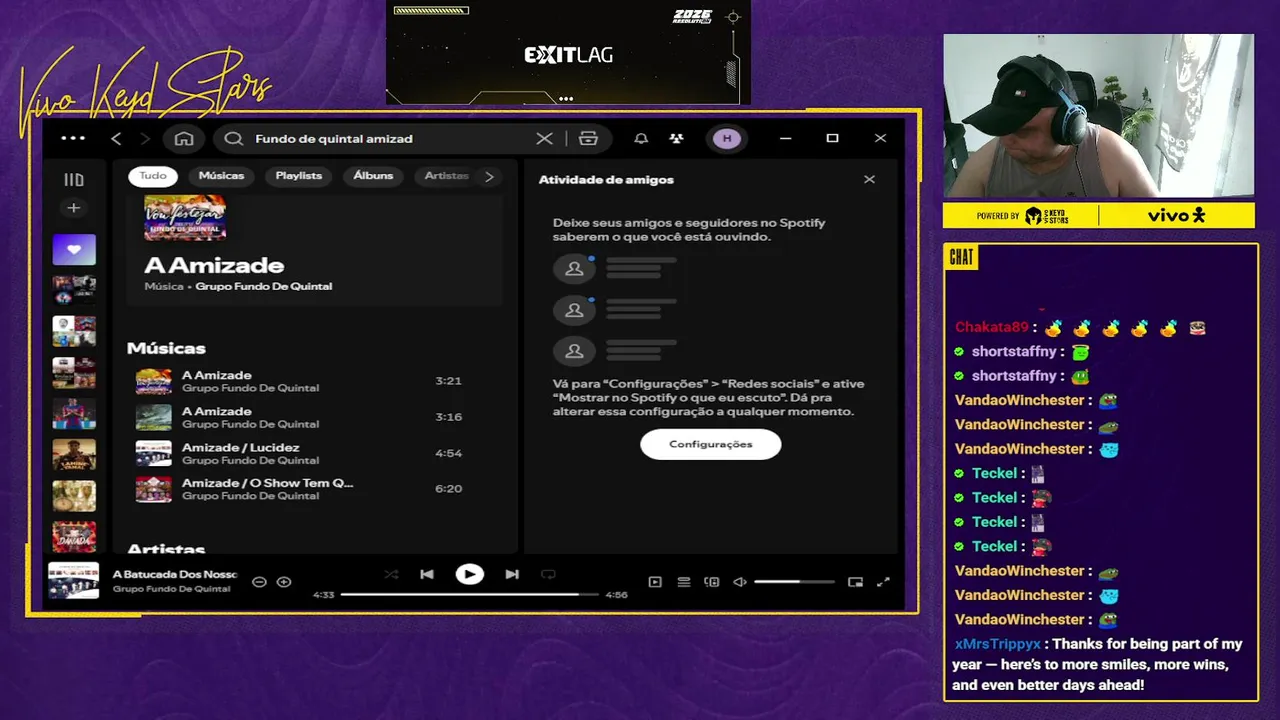Select the Playlists filter chip
1280x720 pixels.
(x=299, y=176)
